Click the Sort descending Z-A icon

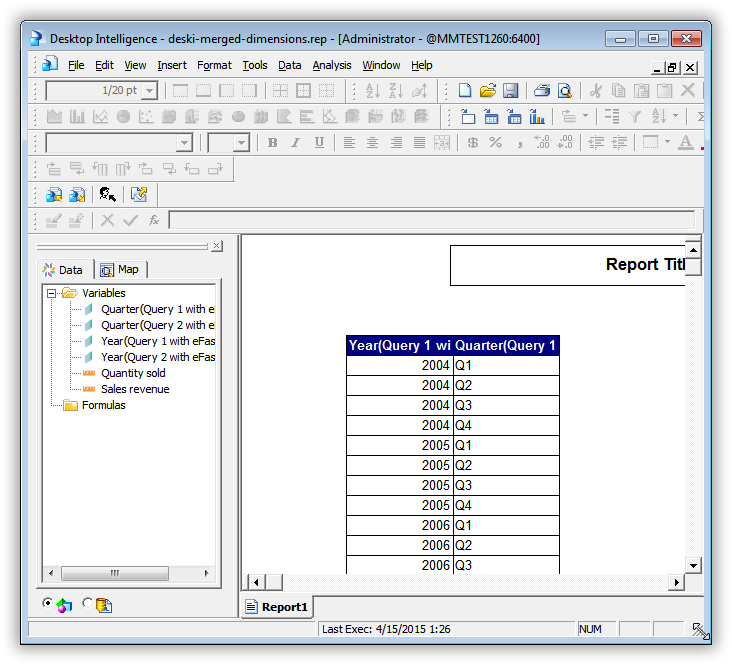coord(396,90)
